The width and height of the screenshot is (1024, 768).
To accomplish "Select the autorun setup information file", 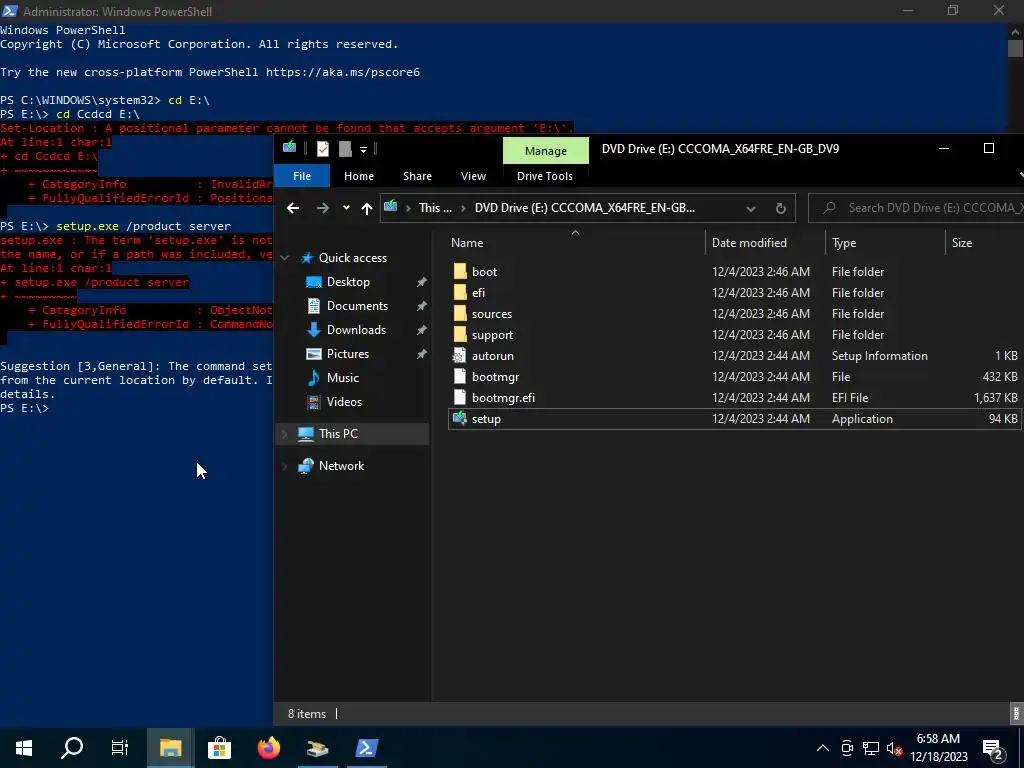I will (x=492, y=355).
